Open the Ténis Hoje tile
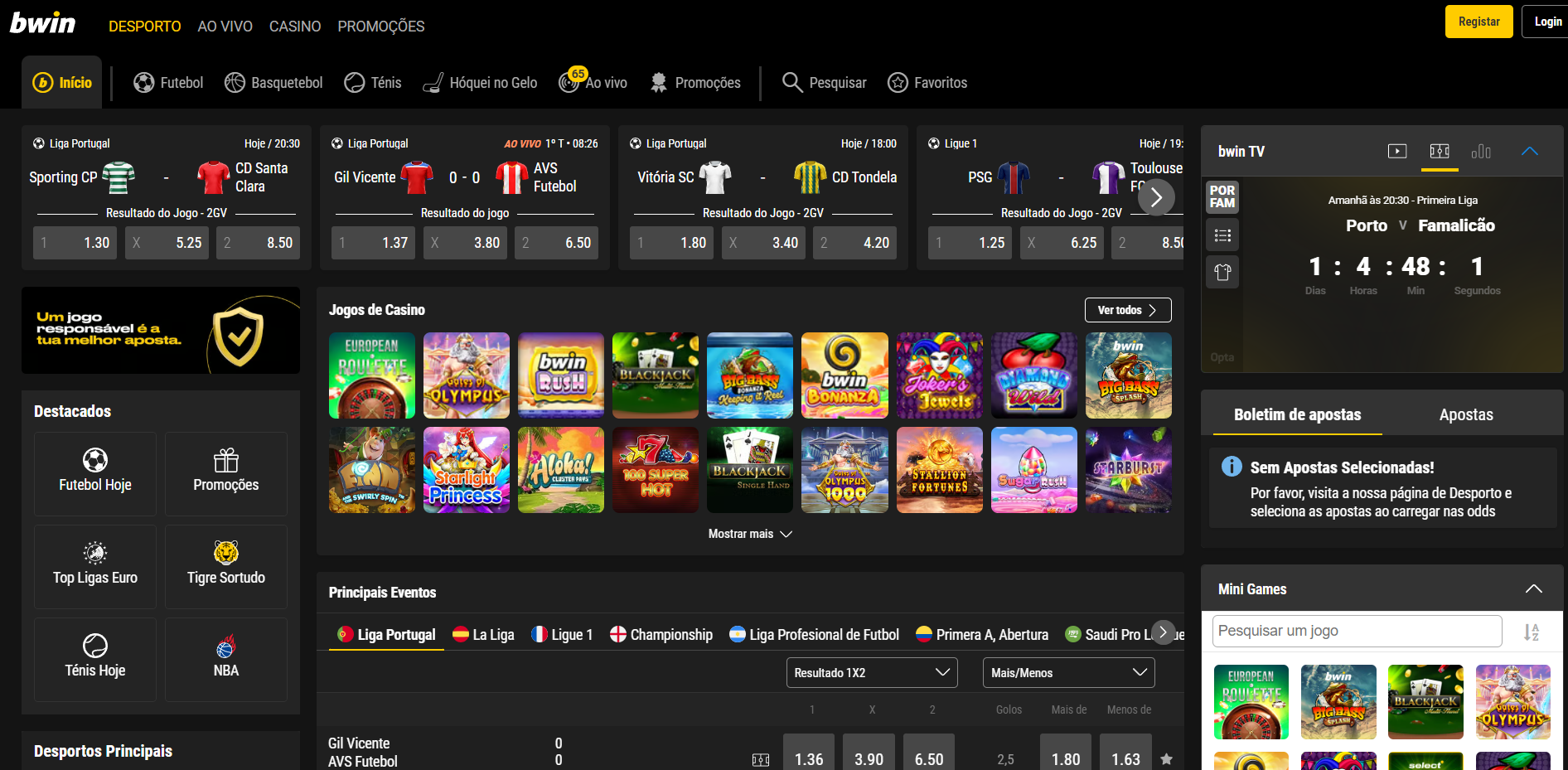 [95, 659]
